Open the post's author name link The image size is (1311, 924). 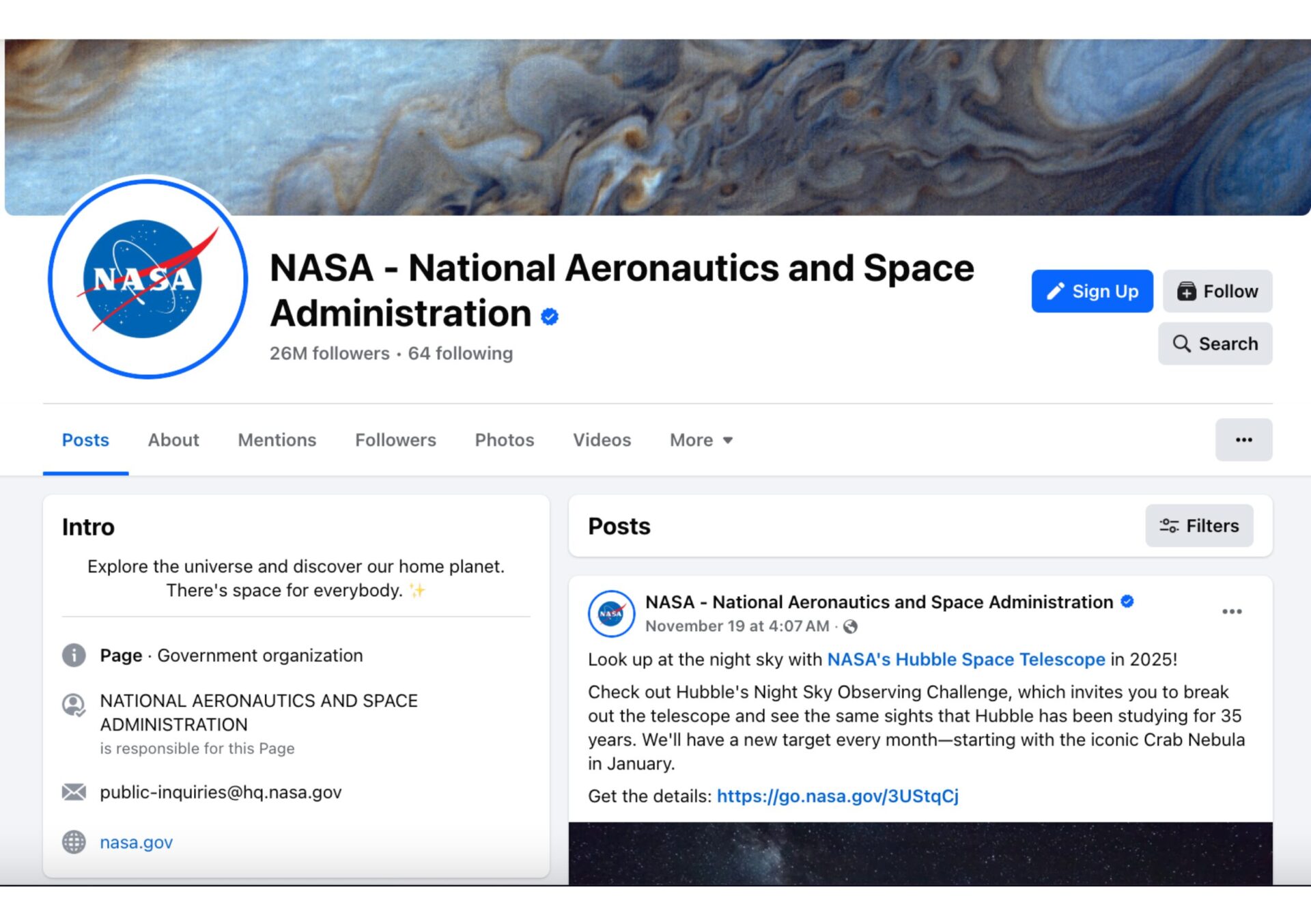tap(879, 602)
